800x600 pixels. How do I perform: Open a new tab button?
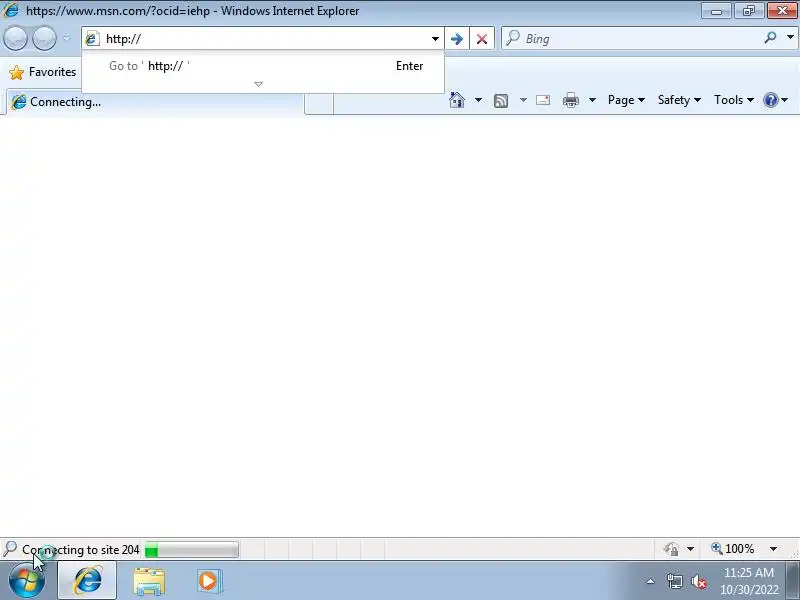(319, 104)
